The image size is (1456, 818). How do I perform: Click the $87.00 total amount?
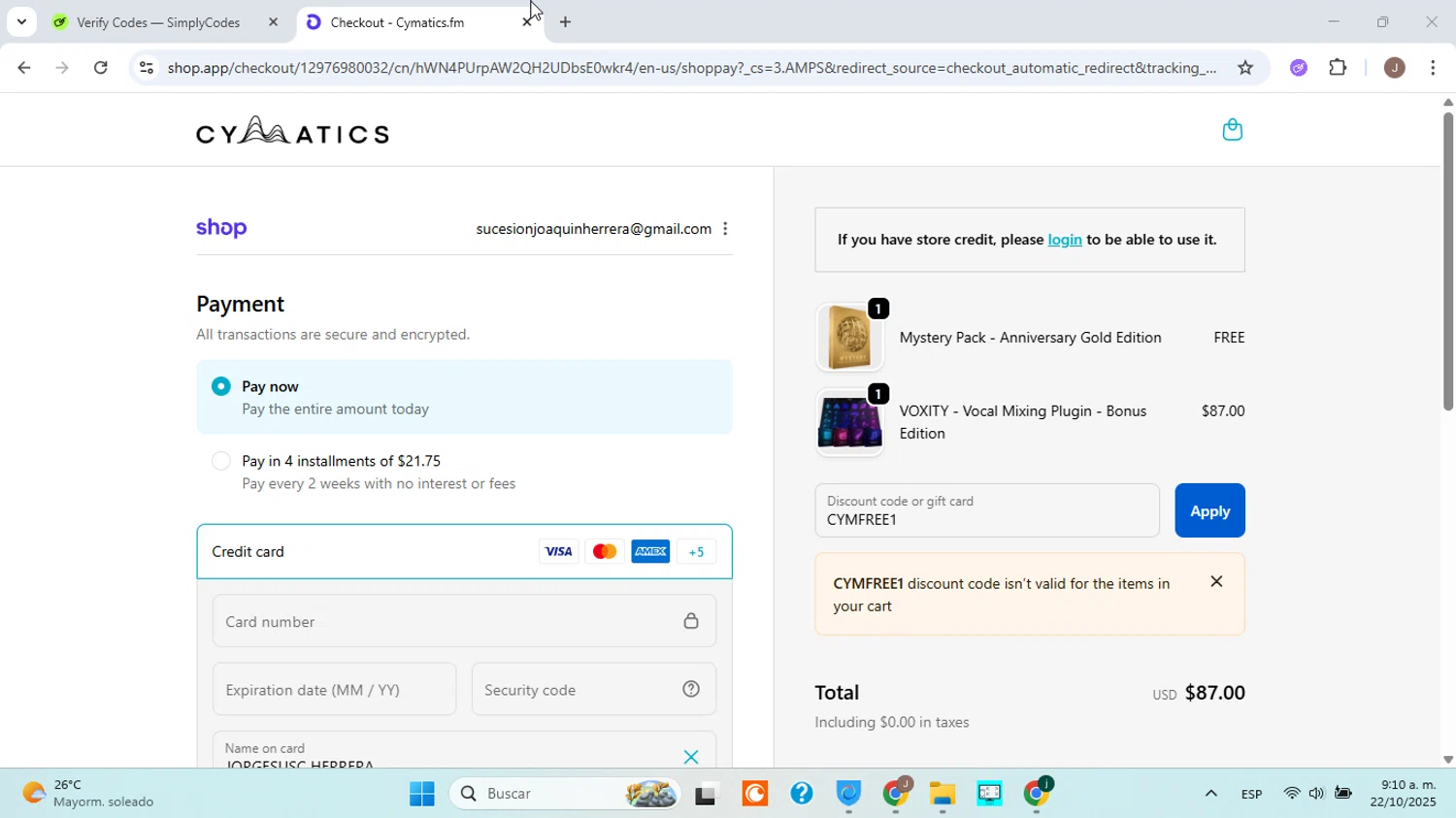pyautogui.click(x=1215, y=693)
